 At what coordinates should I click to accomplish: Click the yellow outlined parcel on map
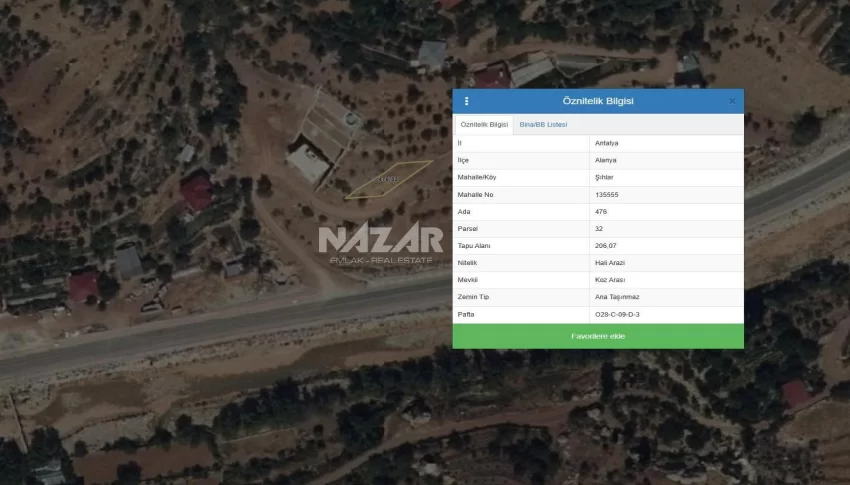pos(389,179)
